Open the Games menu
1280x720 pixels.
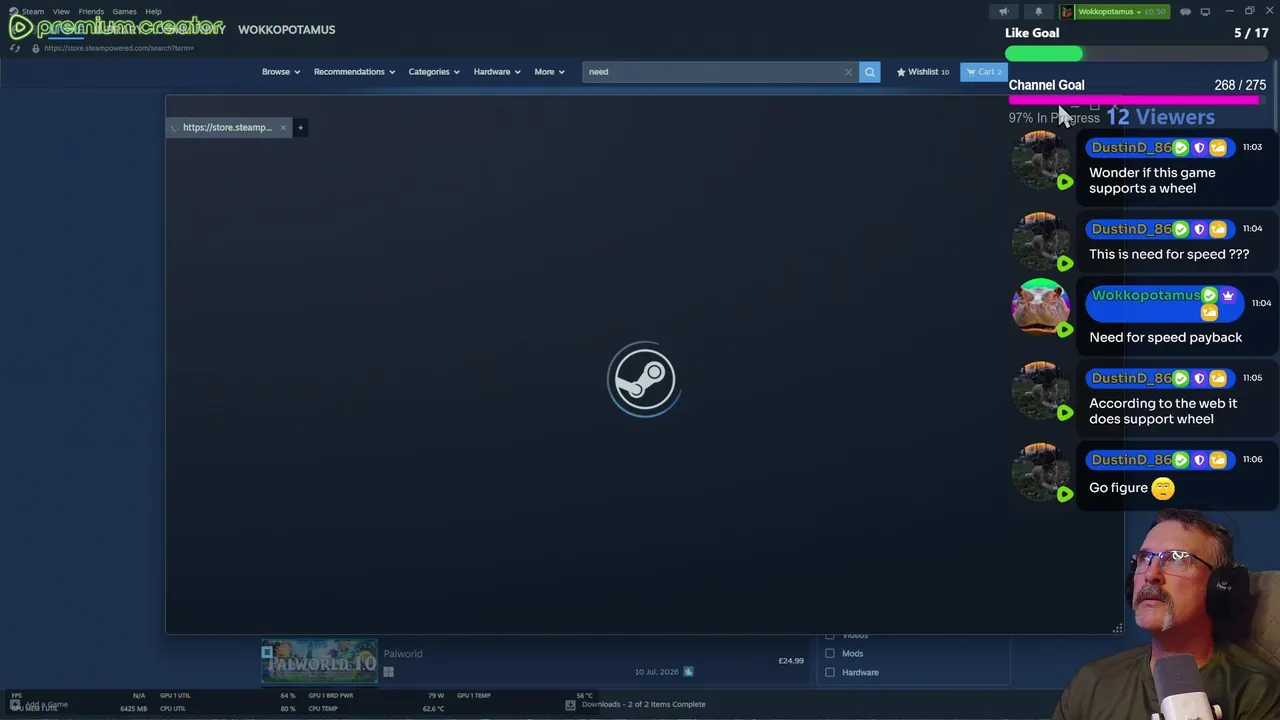pos(124,12)
